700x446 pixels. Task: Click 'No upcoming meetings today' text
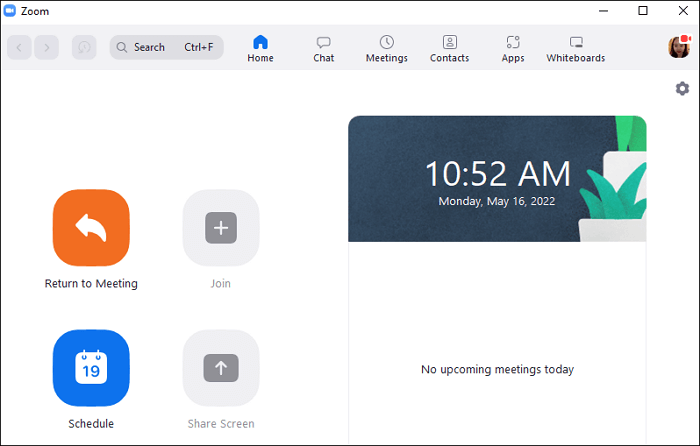pos(497,370)
